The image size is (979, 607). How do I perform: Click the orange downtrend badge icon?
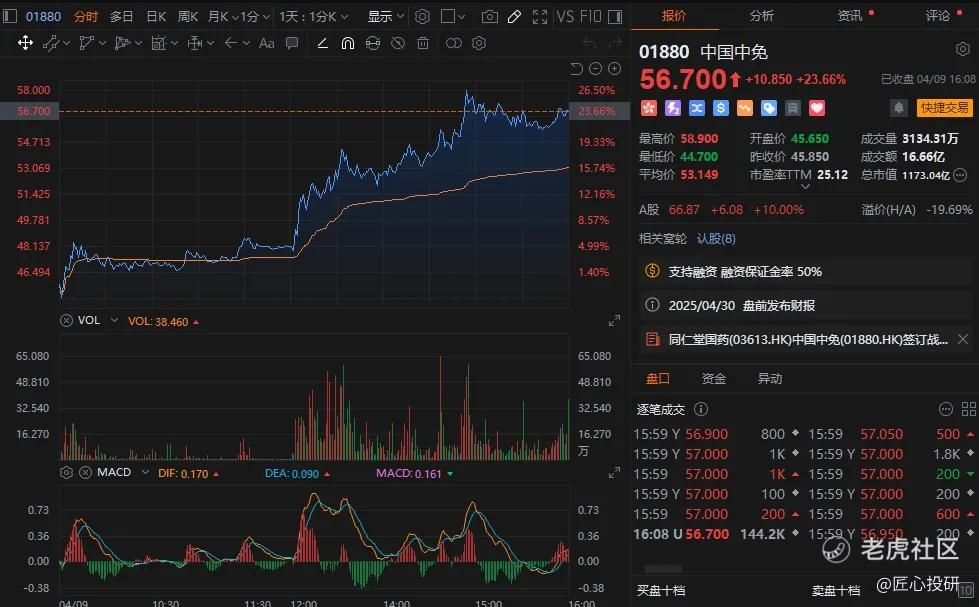pyautogui.click(x=745, y=108)
